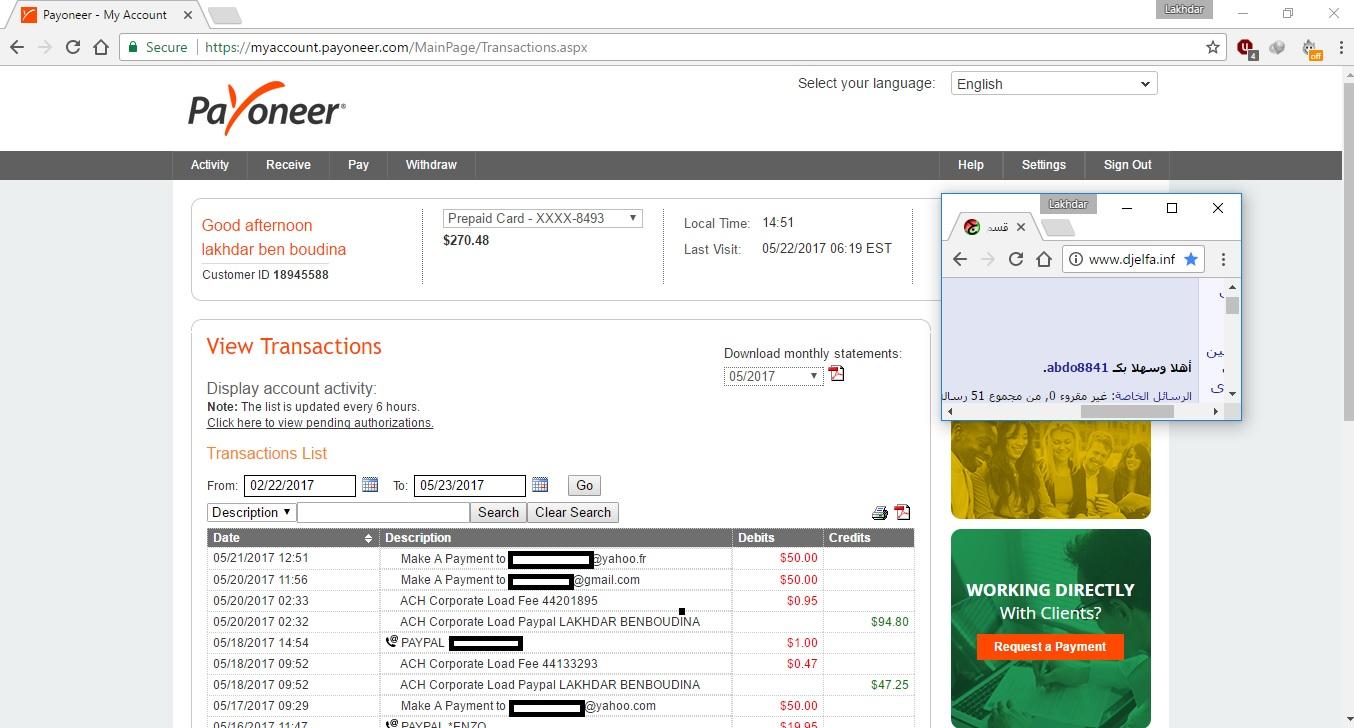Screen dimensions: 1354x728
Task: Click the Request a Payment button
Action: (x=1050, y=647)
